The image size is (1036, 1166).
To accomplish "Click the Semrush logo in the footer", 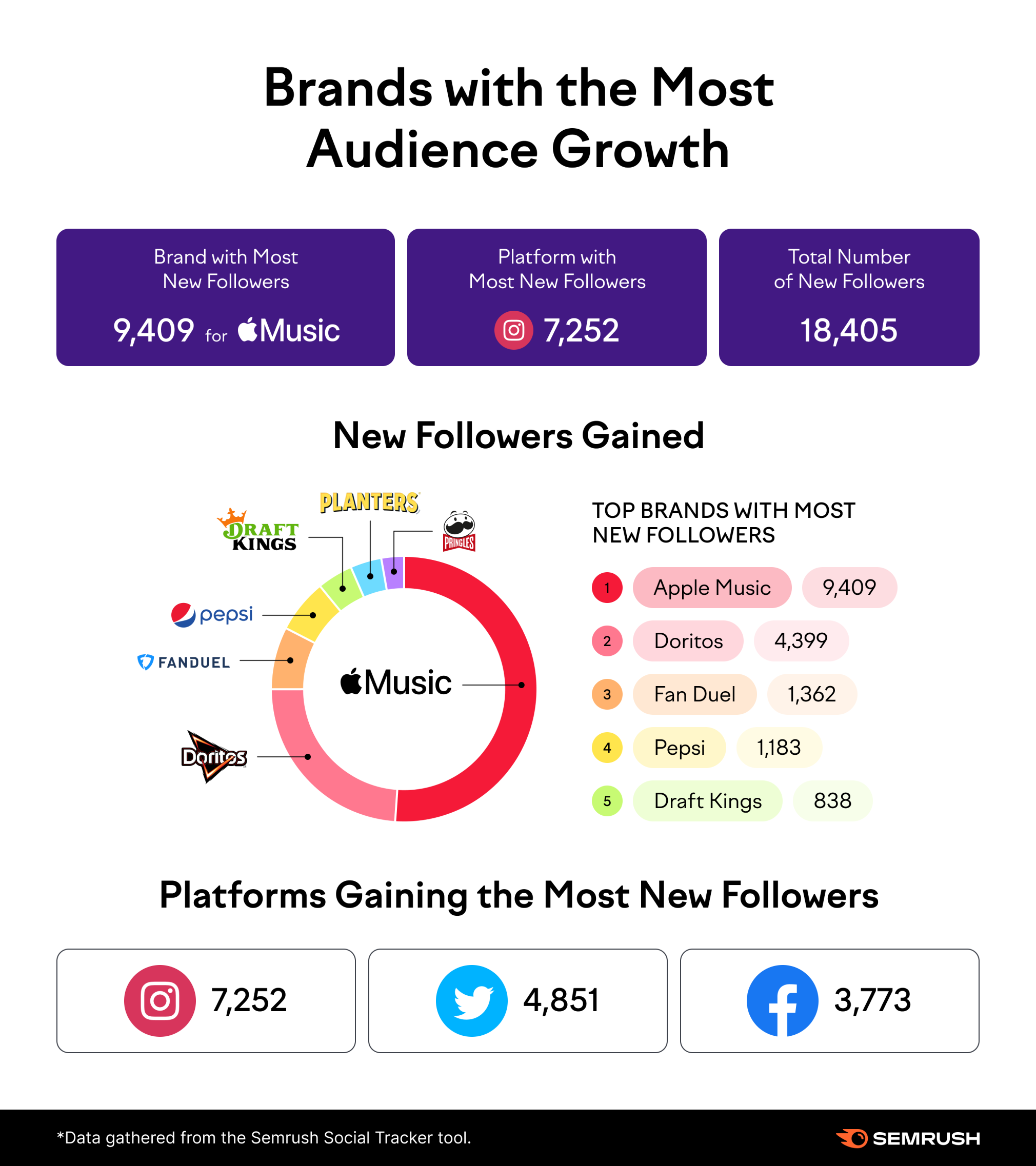I will (908, 1139).
